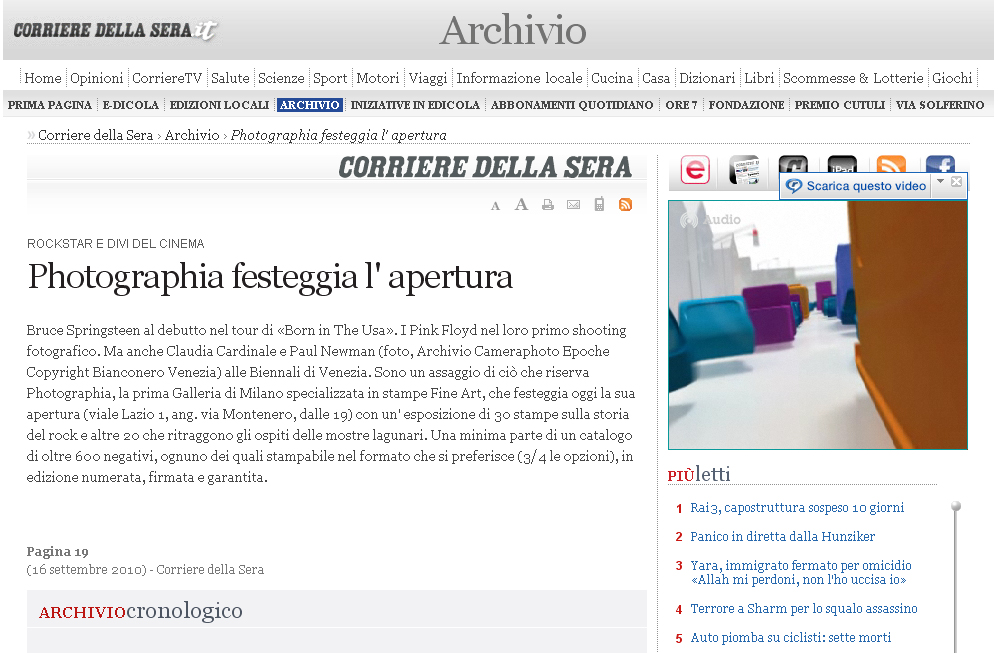Select the ABBONAMENTI QUOTIDIANO tab

(572, 105)
